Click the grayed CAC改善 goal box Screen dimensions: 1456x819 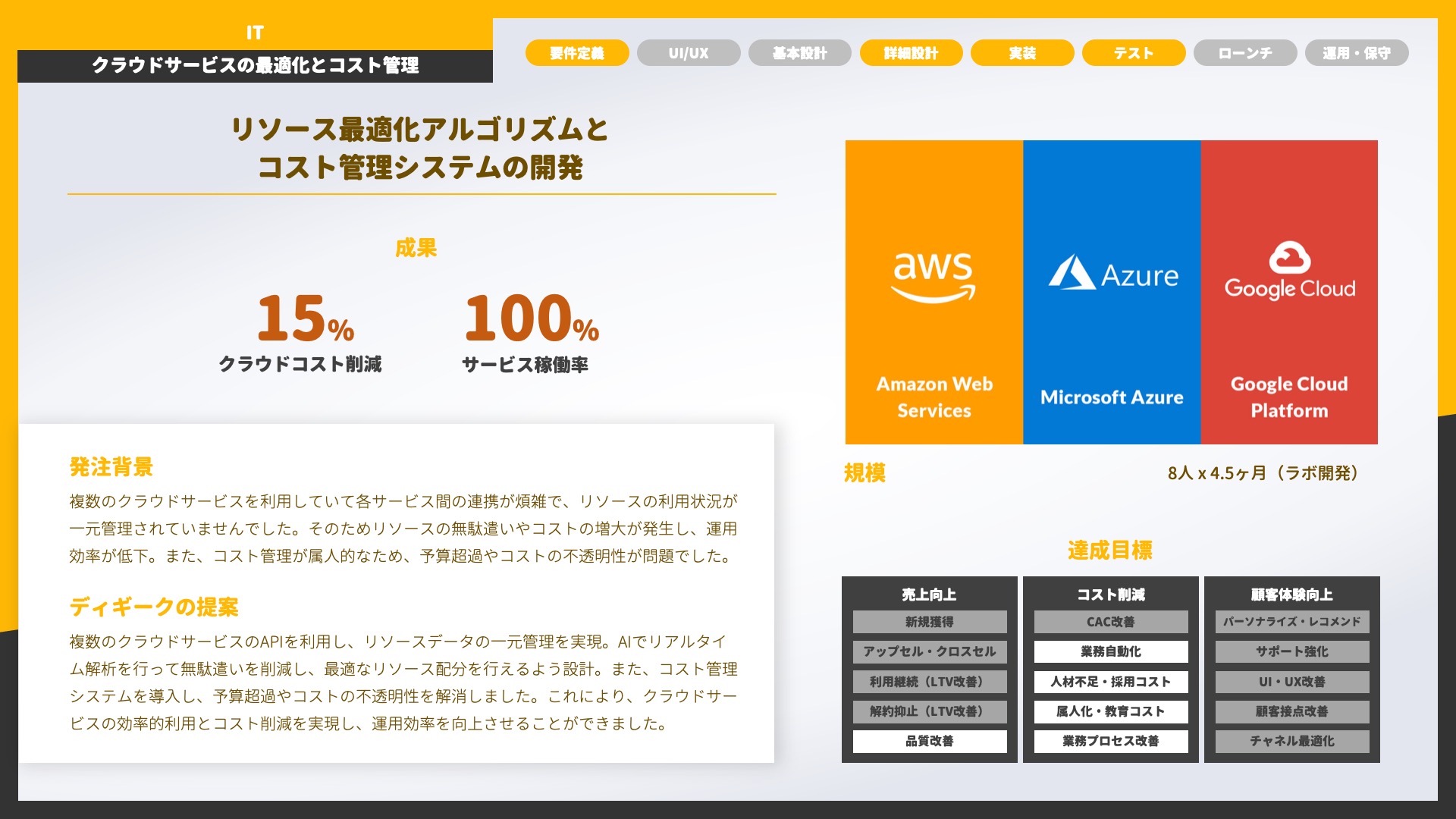pyautogui.click(x=1111, y=622)
